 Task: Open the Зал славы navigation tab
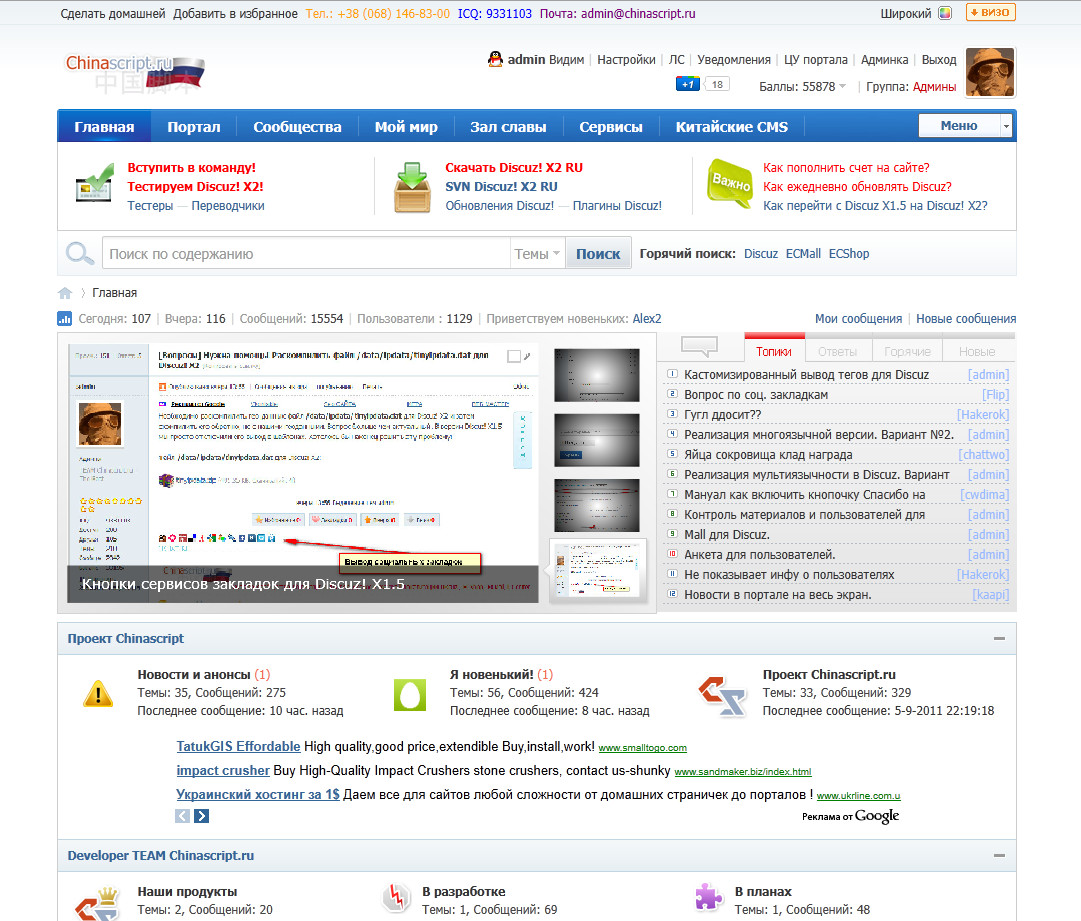point(508,127)
